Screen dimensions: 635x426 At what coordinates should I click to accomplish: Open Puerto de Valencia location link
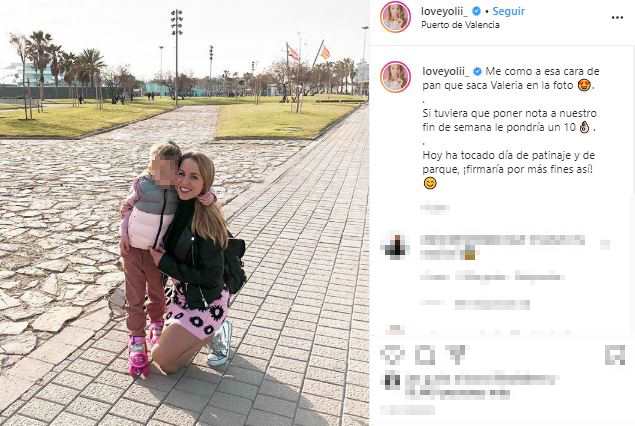click(x=460, y=25)
